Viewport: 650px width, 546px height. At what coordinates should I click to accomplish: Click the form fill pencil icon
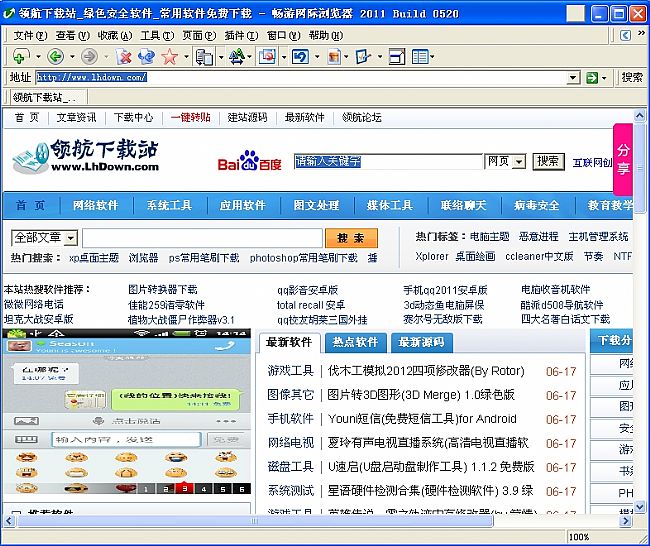click(x=363, y=56)
